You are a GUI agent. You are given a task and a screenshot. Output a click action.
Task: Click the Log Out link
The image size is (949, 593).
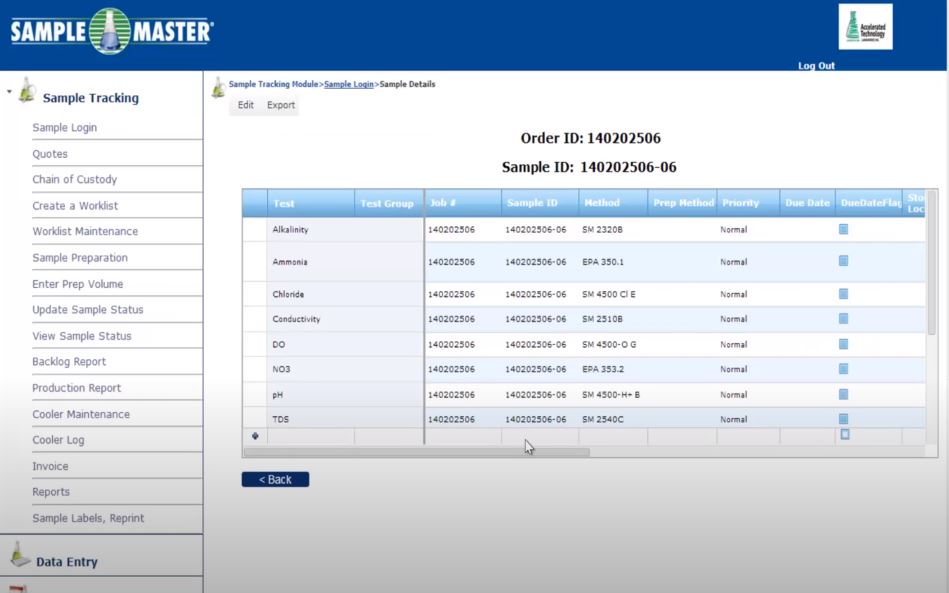816,65
